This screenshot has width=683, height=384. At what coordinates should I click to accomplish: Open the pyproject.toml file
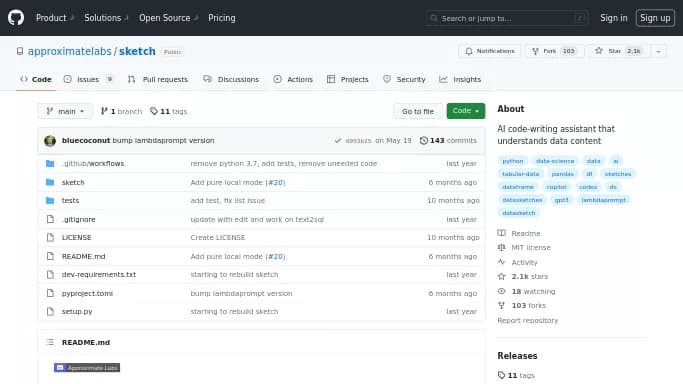click(x=87, y=293)
